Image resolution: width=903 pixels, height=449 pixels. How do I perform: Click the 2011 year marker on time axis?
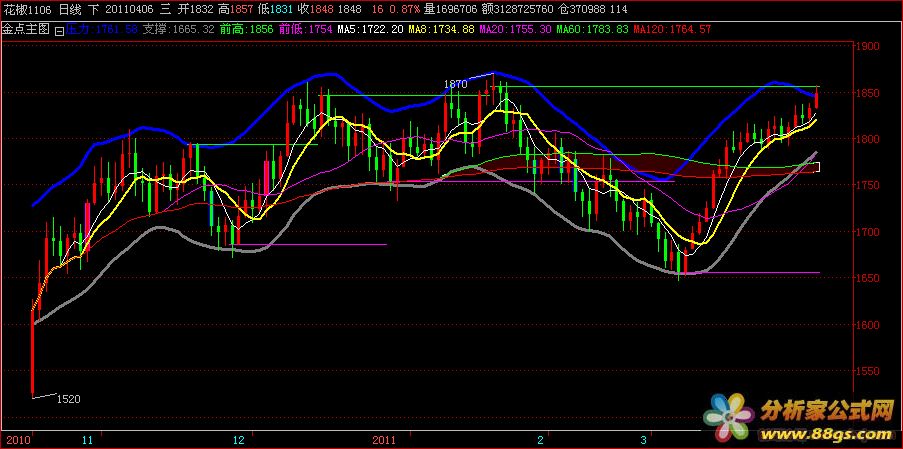click(384, 439)
